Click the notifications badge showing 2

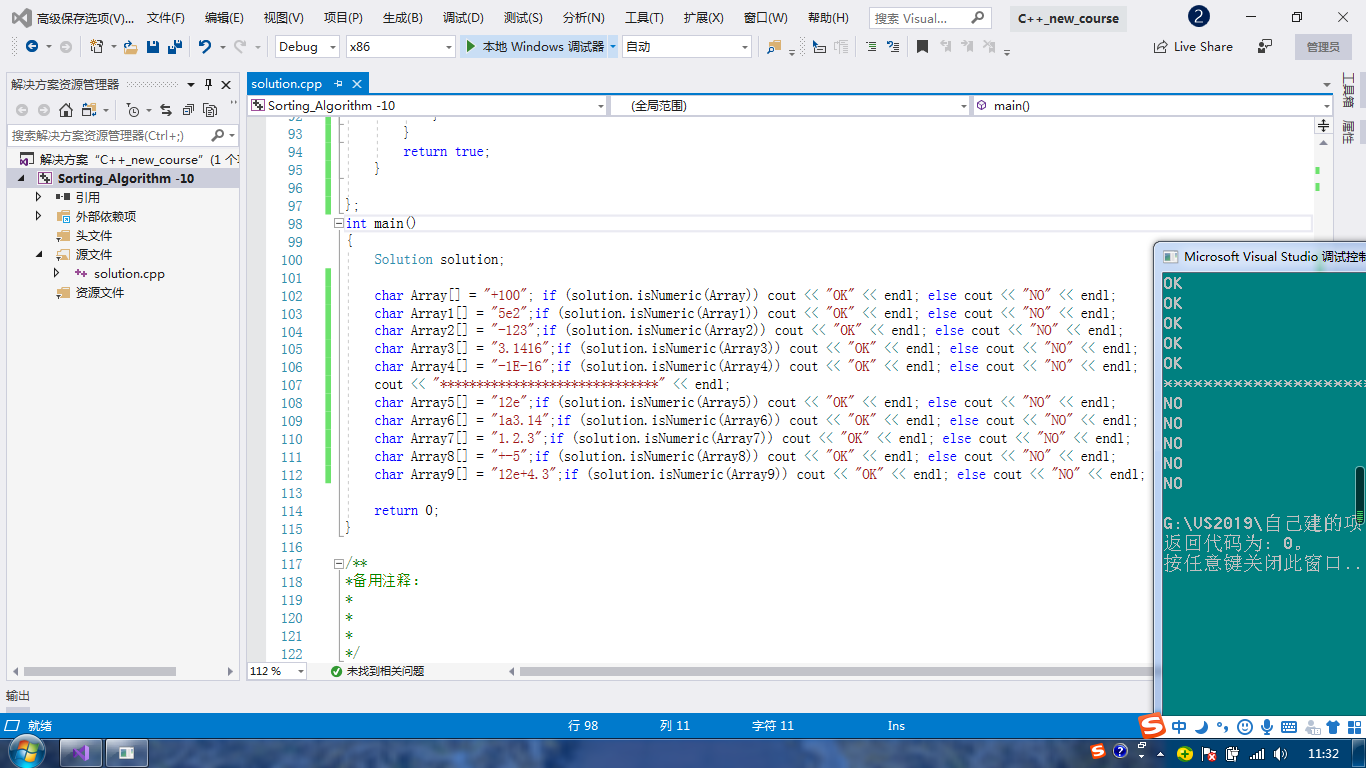[1198, 17]
